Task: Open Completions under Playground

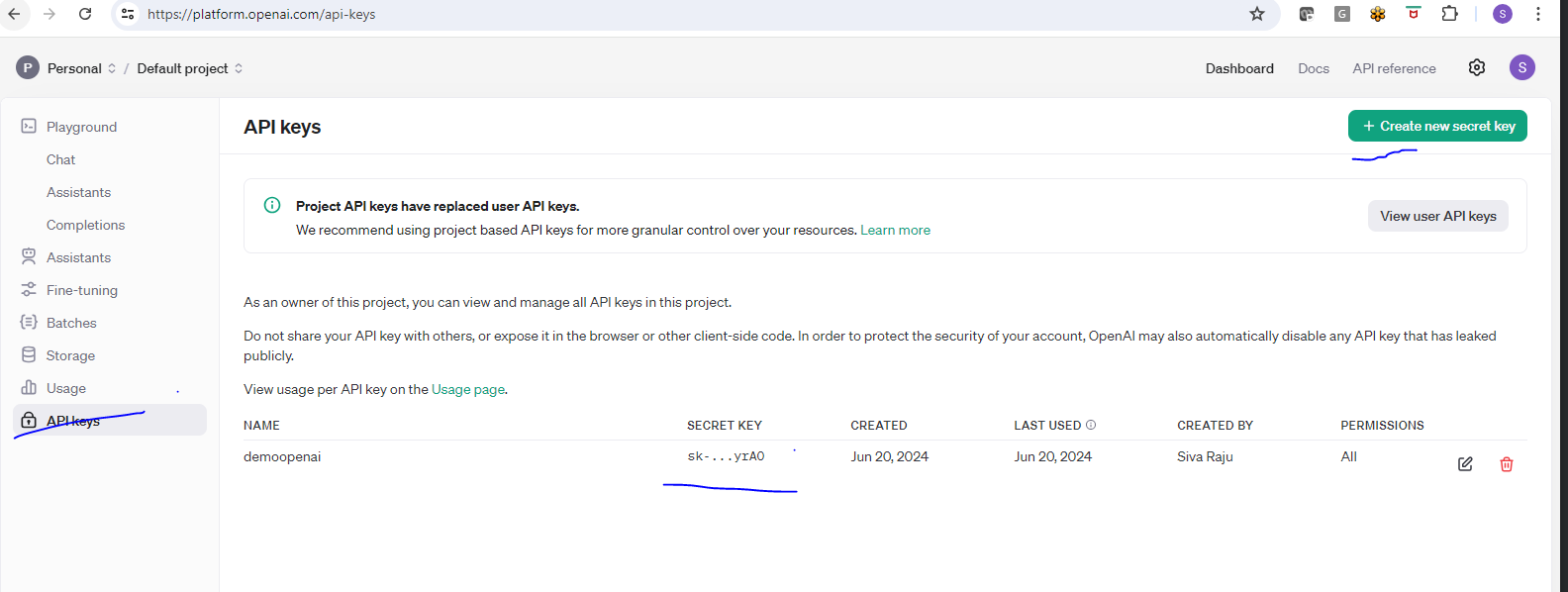Action: [x=85, y=225]
